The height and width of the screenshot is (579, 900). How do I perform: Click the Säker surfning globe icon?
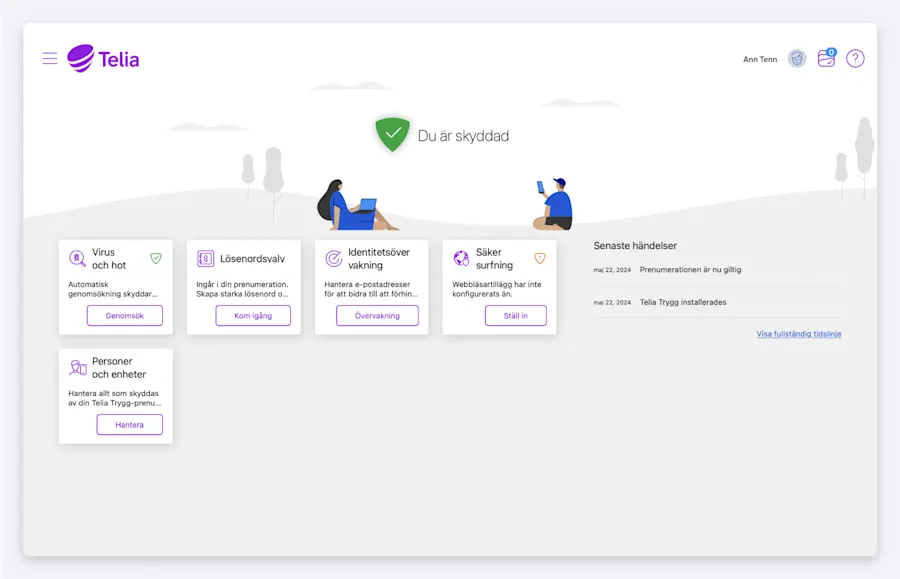pyautogui.click(x=461, y=258)
